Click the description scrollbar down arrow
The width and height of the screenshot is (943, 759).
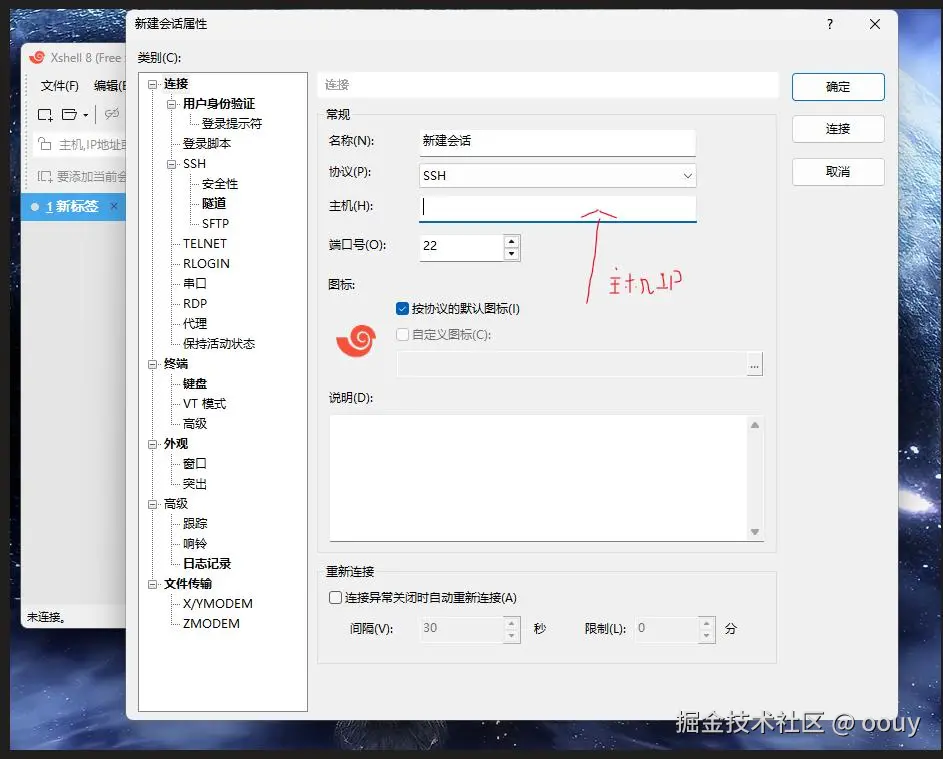pos(755,532)
